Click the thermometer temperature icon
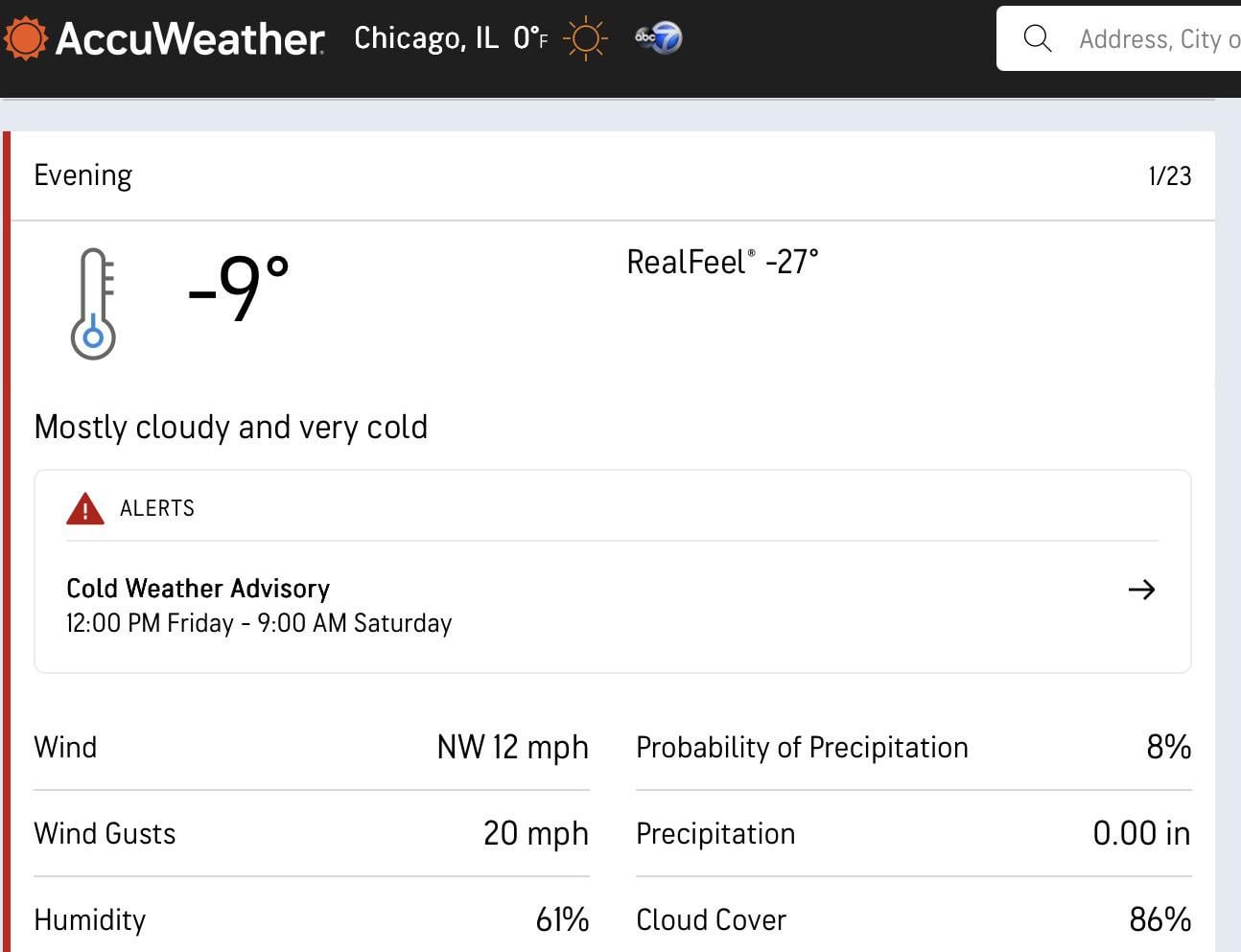The width and height of the screenshot is (1241, 952). (93, 302)
